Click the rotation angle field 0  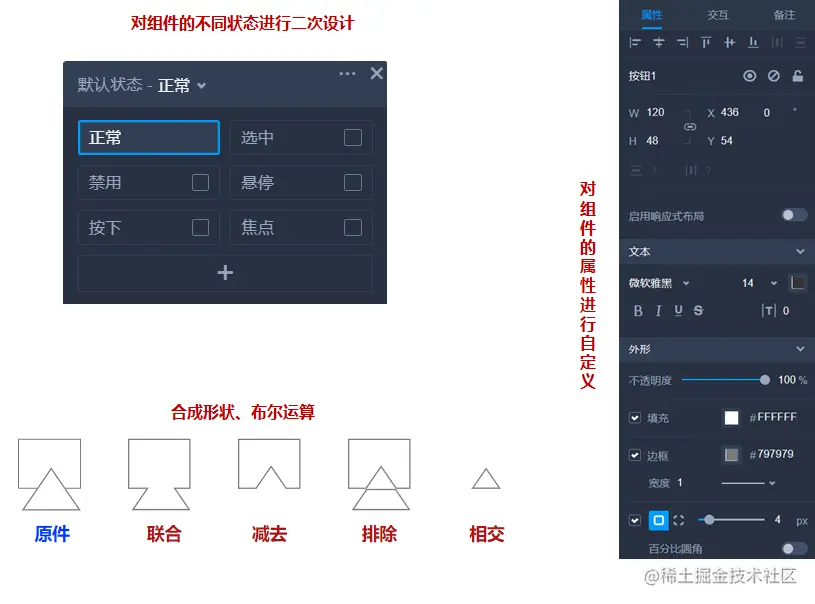[x=767, y=113]
